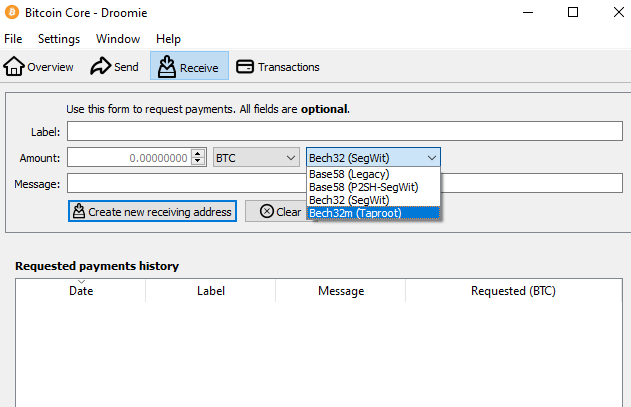This screenshot has width=631, height=407.
Task: Click the Bitcoin Core logo icon in title bar
Action: [12, 12]
